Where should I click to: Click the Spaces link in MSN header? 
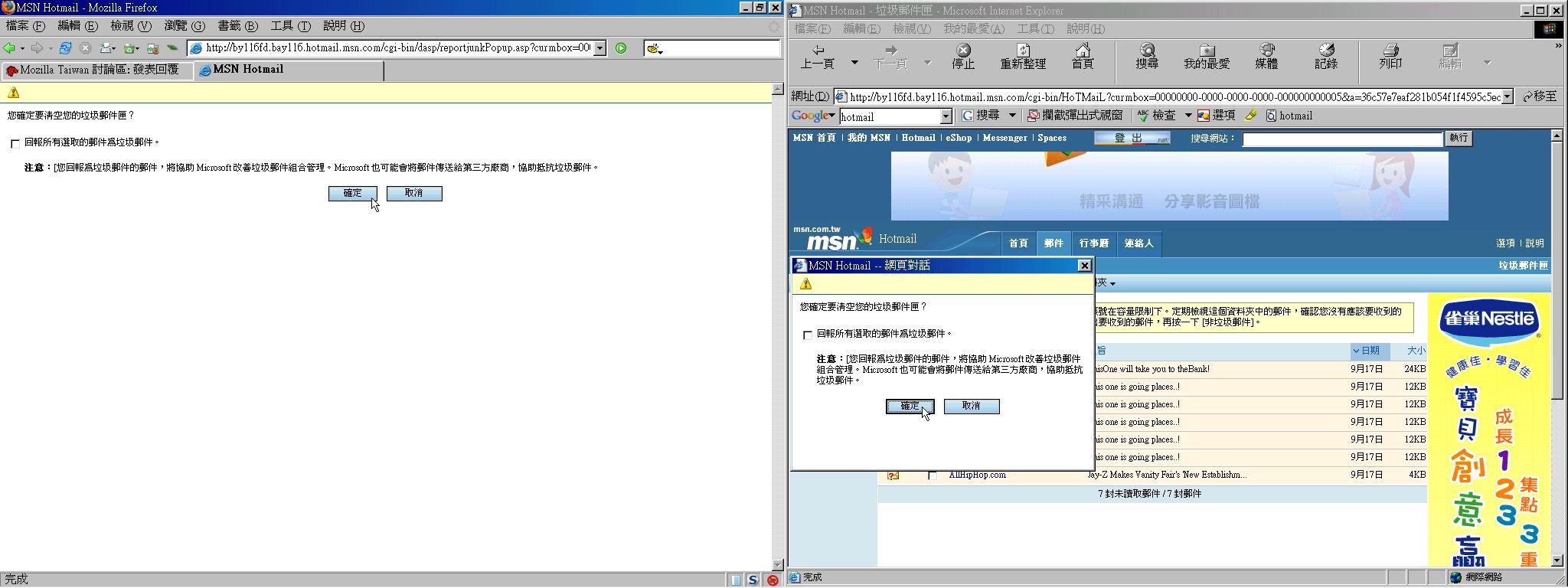pos(1052,139)
